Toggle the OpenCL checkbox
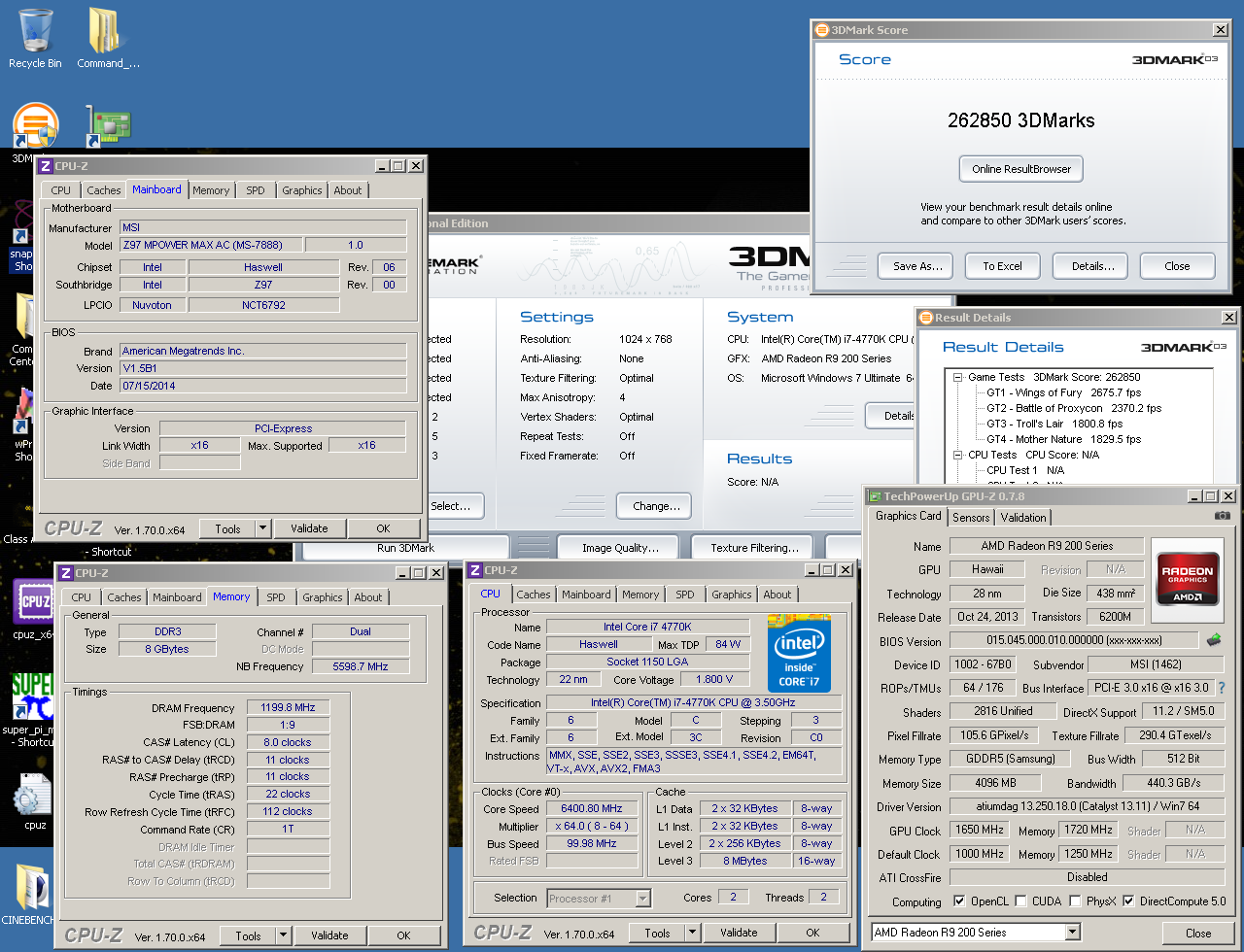Viewport: 1244px width, 952px height. (959, 901)
